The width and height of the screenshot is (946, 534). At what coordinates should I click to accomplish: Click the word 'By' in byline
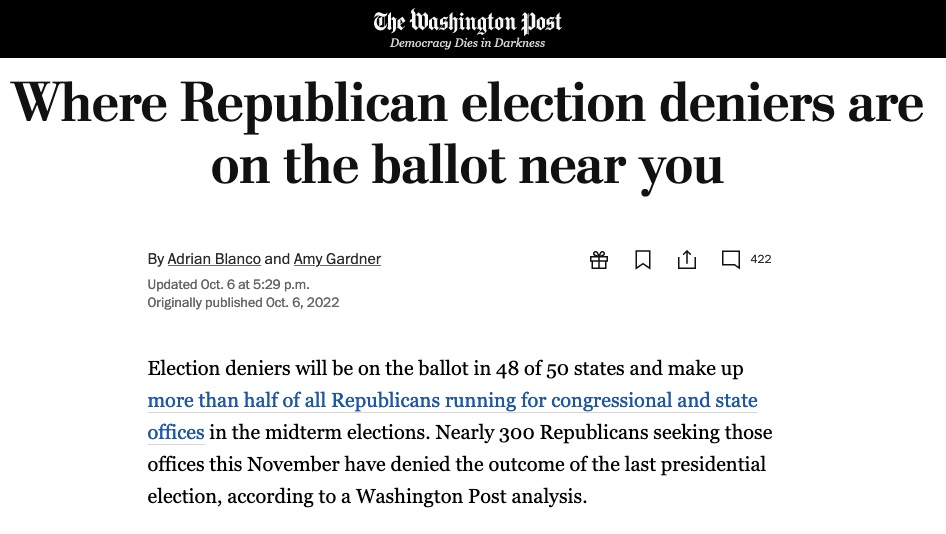156,259
